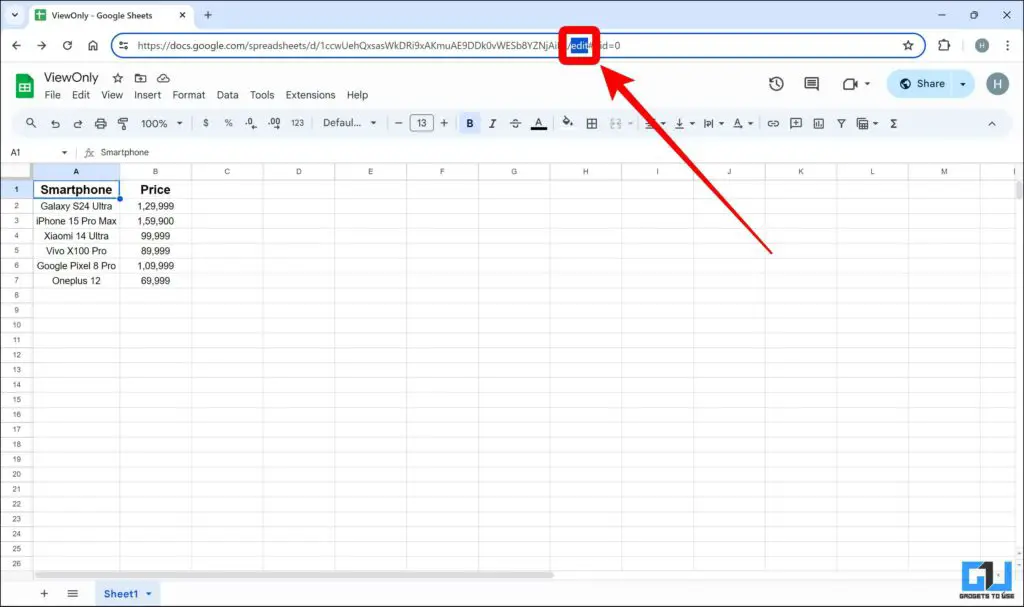Click the font size field showing 13
The image size is (1024, 607).
(421, 123)
